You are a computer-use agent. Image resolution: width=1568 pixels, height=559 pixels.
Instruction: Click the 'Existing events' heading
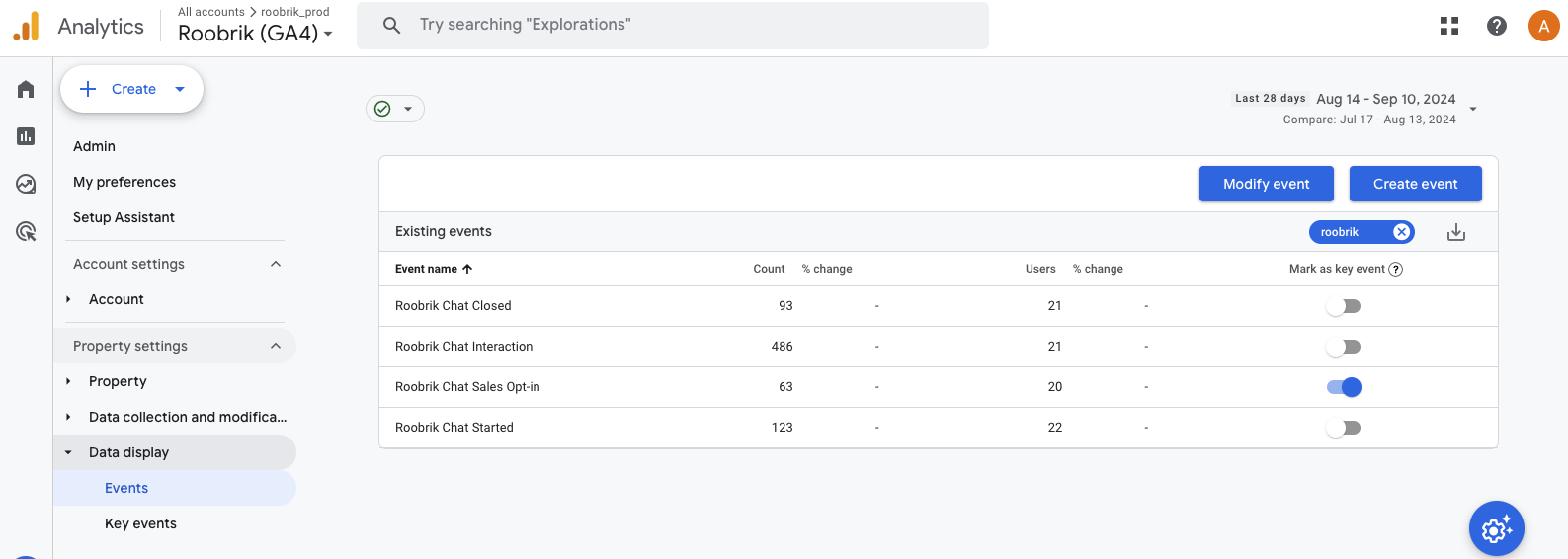[444, 231]
